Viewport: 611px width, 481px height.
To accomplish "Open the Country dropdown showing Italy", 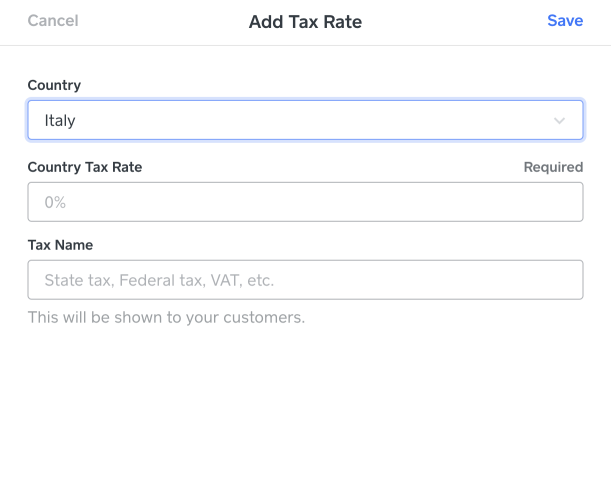I will click(x=305, y=120).
